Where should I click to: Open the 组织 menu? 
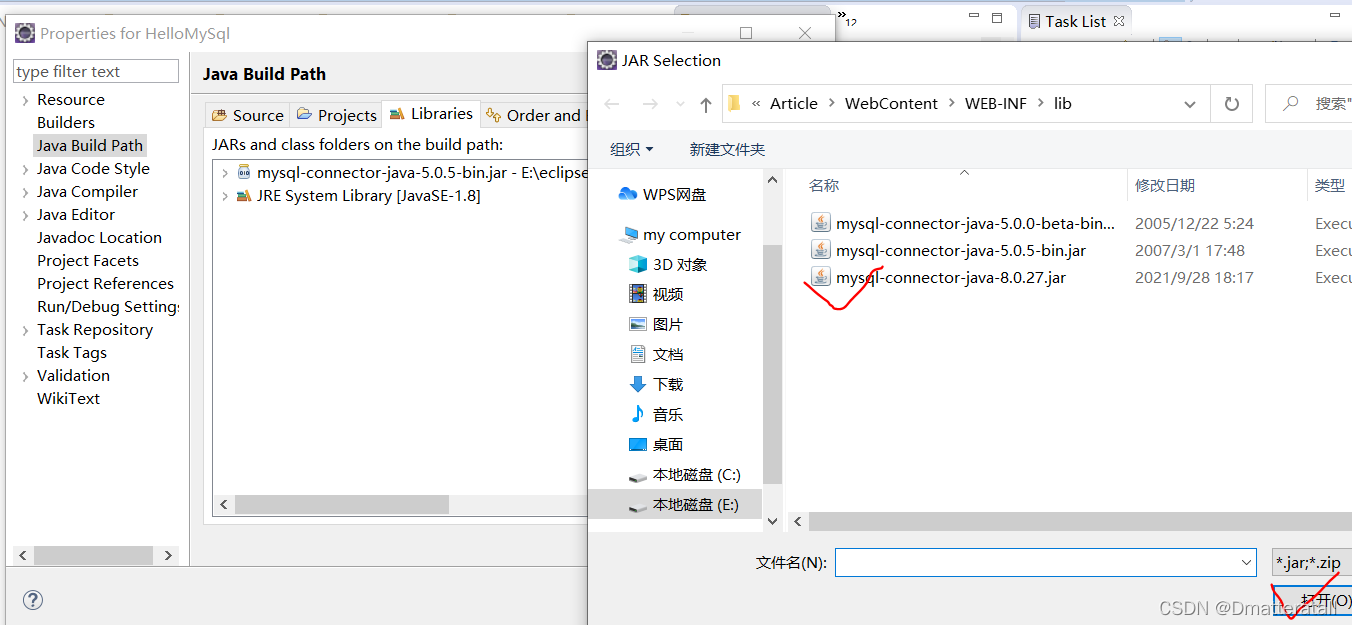point(631,149)
